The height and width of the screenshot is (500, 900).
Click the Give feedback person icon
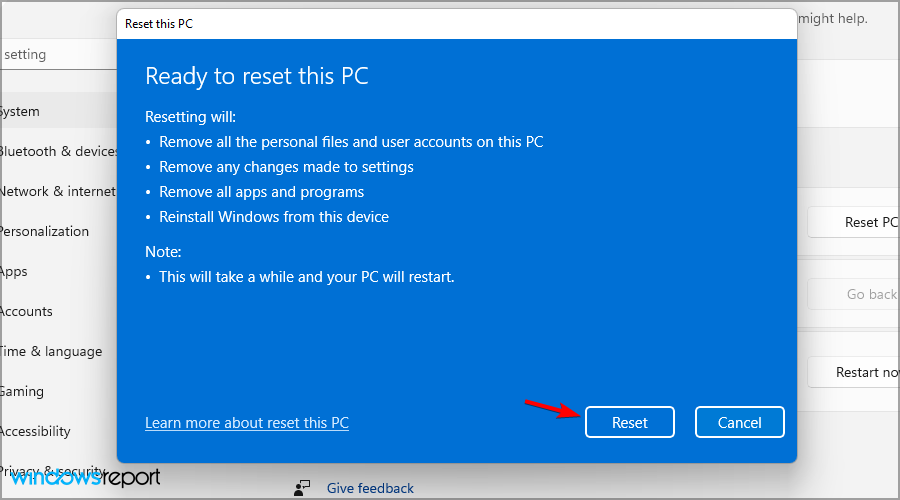tap(302, 488)
